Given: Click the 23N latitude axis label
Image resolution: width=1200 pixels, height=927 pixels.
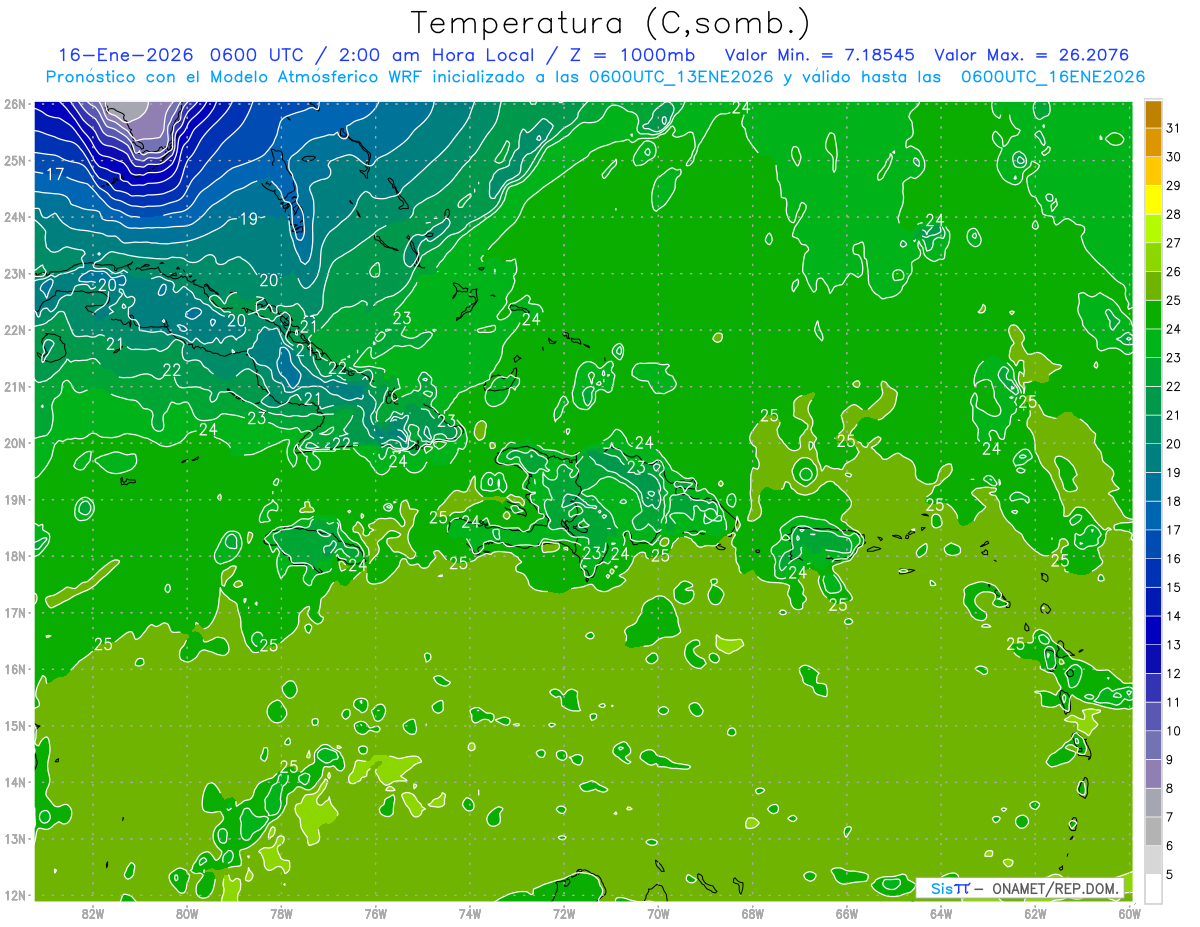Looking at the screenshot, I should pyautogui.click(x=14, y=273).
